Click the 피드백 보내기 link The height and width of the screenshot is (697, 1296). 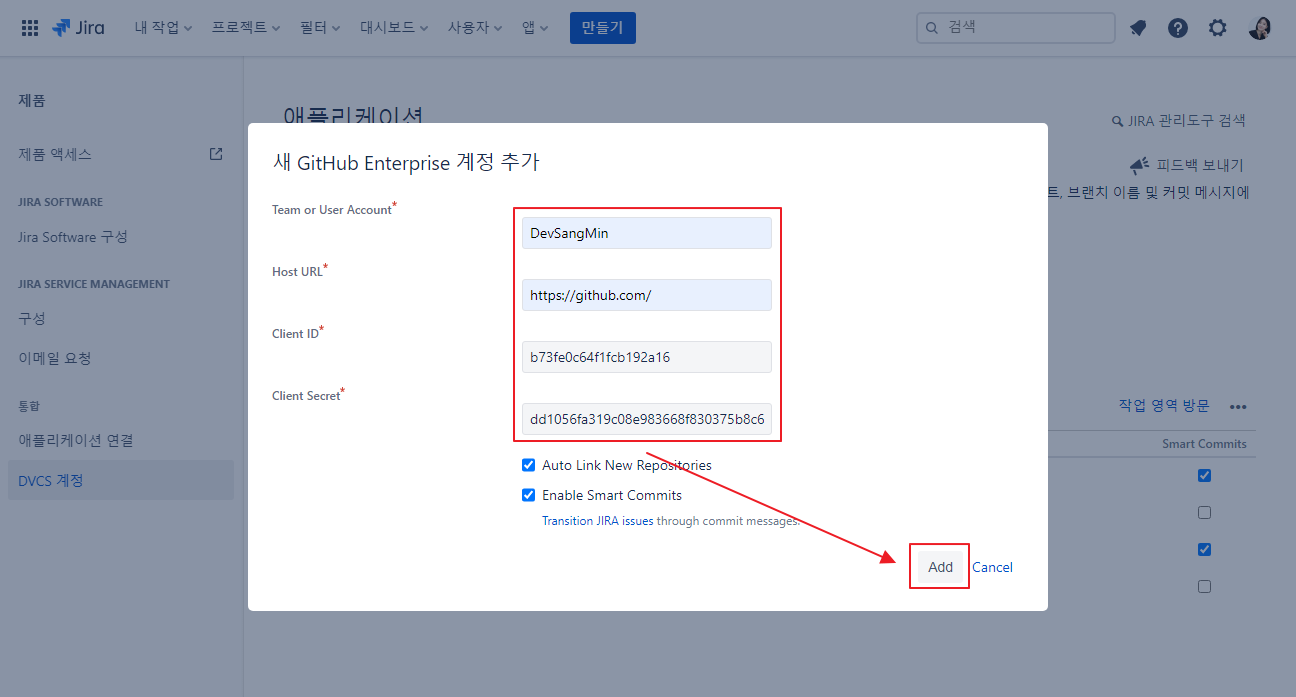pyautogui.click(x=1200, y=165)
